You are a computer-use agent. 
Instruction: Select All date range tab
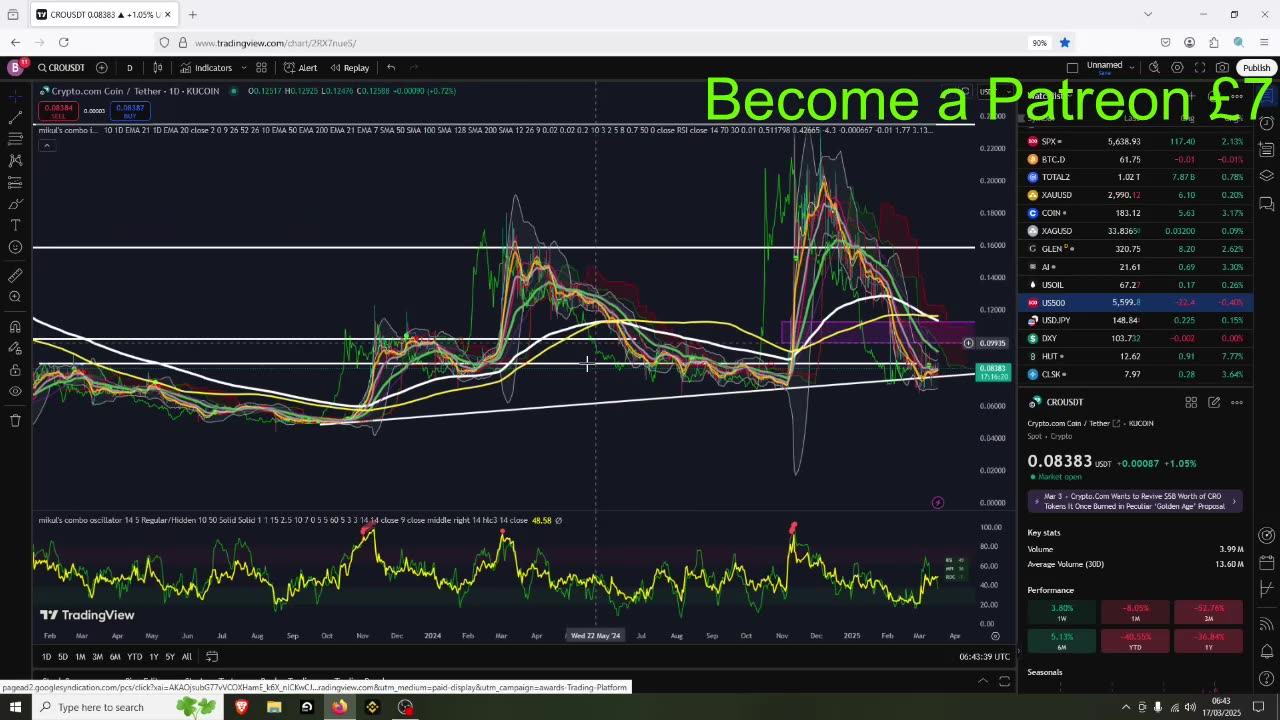point(186,657)
